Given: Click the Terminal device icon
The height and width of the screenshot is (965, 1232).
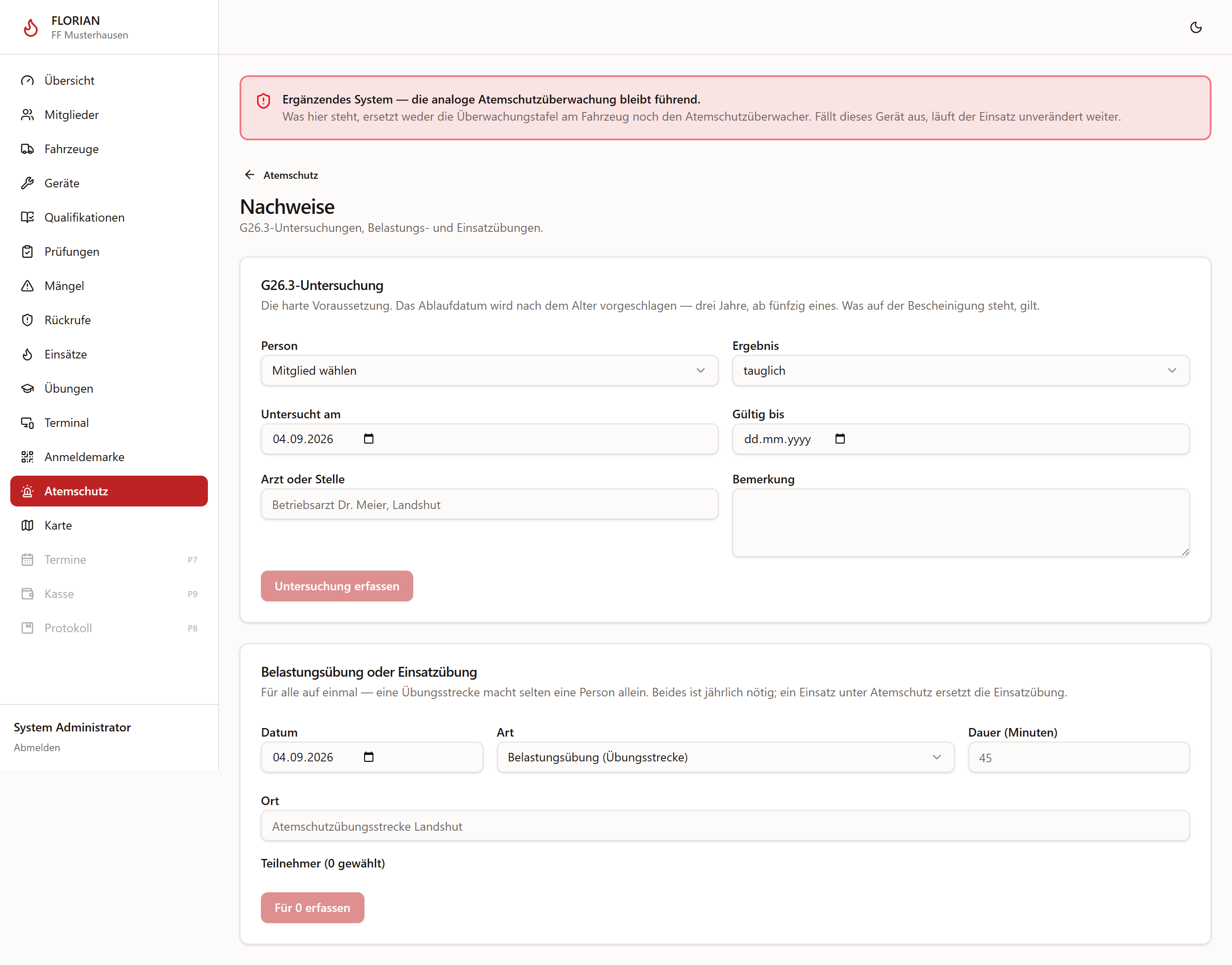Looking at the screenshot, I should pos(27,423).
